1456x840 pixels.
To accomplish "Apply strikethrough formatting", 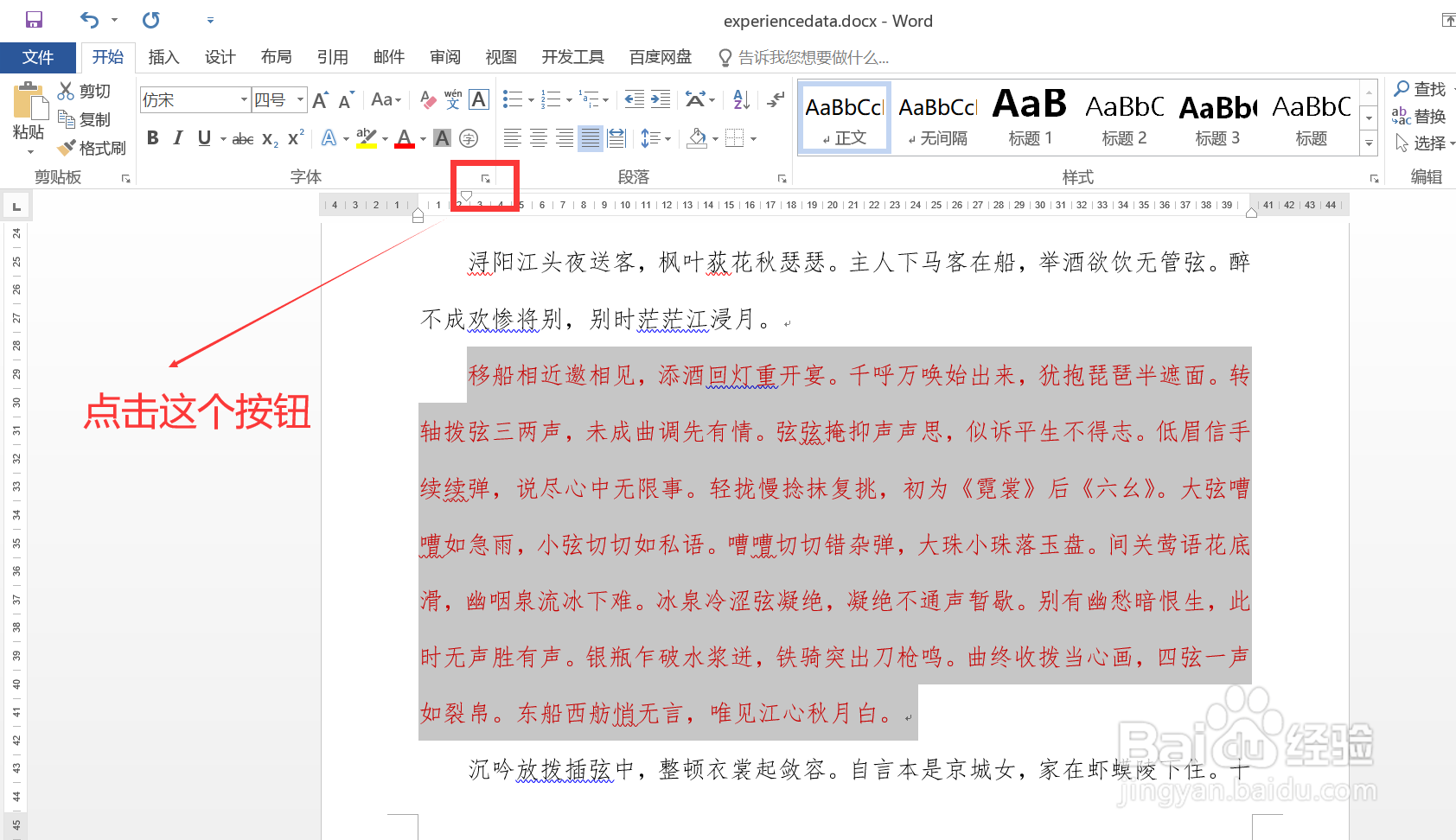I will point(242,137).
